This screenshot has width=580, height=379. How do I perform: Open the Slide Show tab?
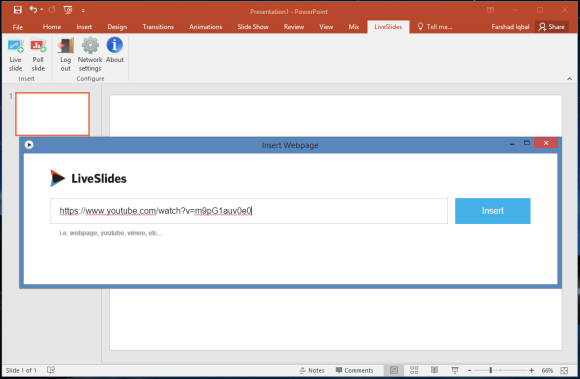[x=253, y=27]
